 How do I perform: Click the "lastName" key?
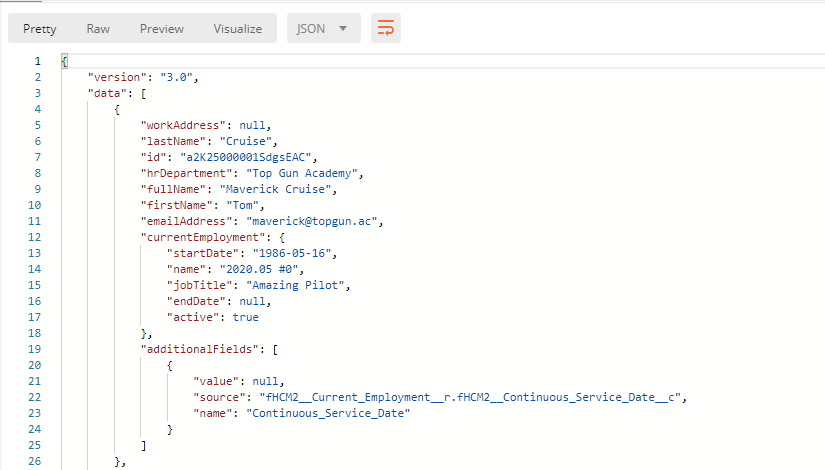point(173,141)
